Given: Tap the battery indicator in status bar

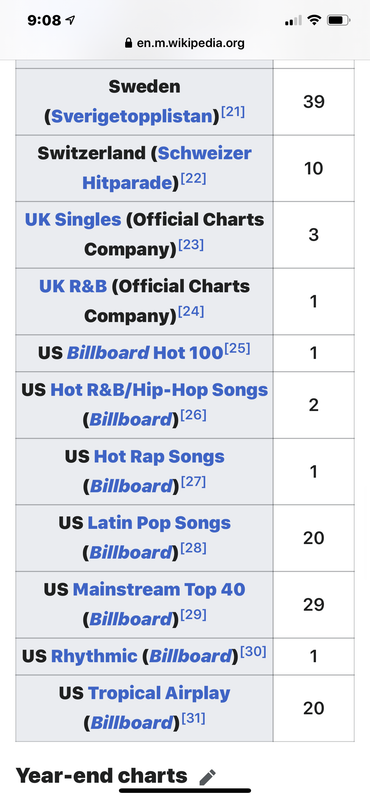Looking at the screenshot, I should (338, 21).
